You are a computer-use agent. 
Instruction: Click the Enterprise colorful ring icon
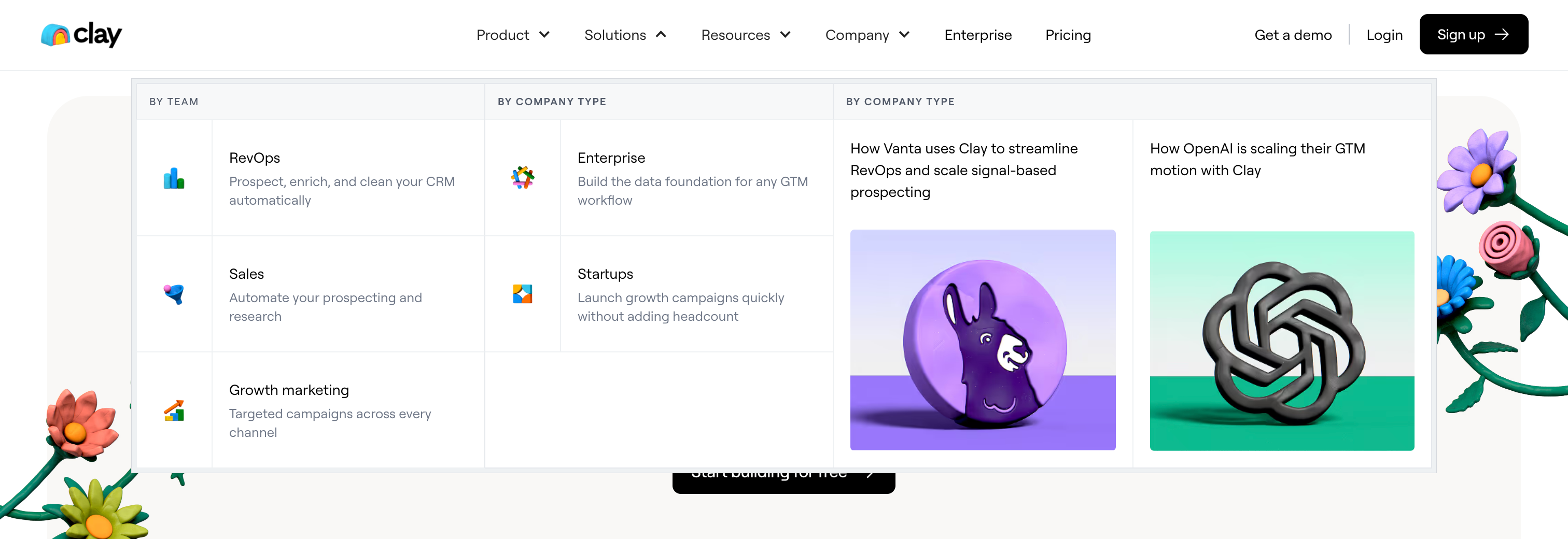pos(522,178)
